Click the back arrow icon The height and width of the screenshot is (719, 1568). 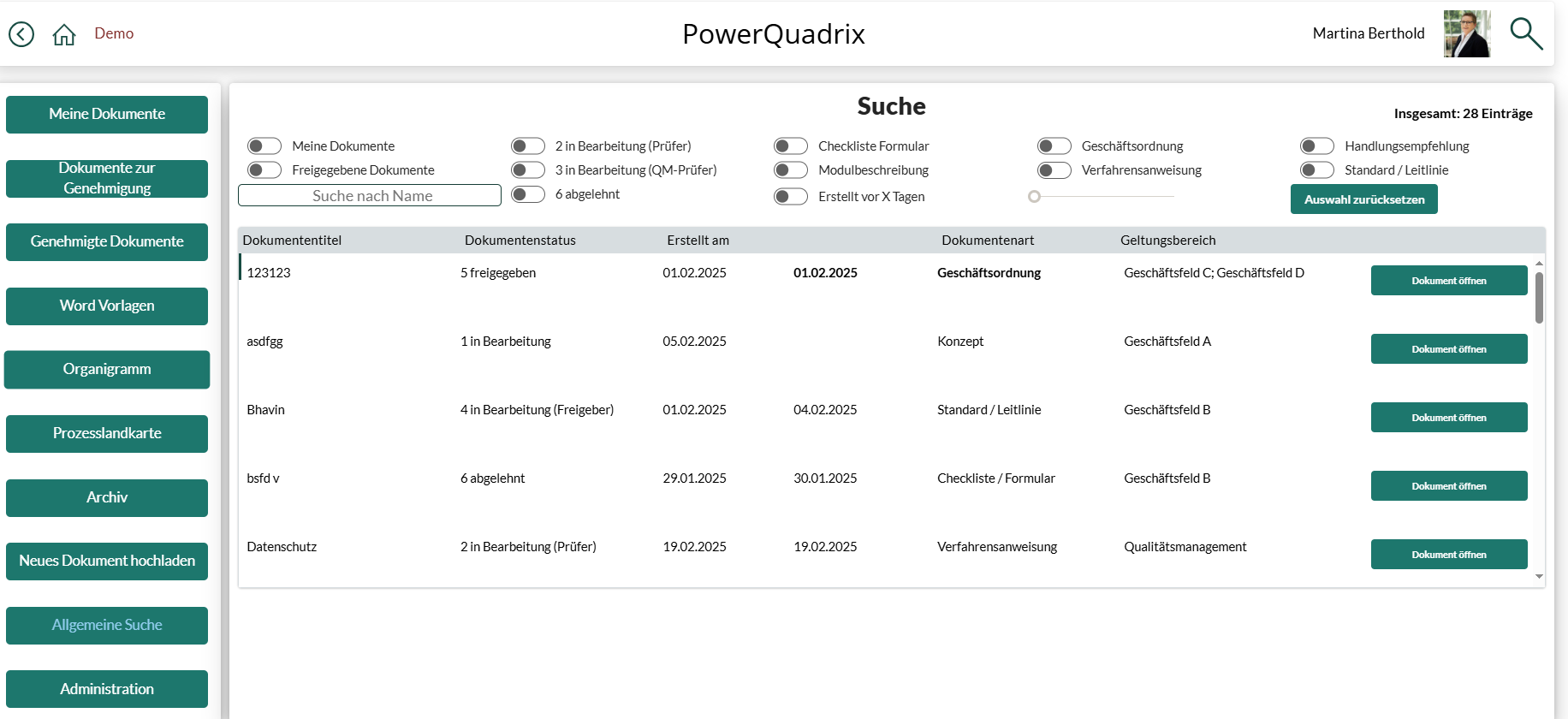pyautogui.click(x=21, y=34)
